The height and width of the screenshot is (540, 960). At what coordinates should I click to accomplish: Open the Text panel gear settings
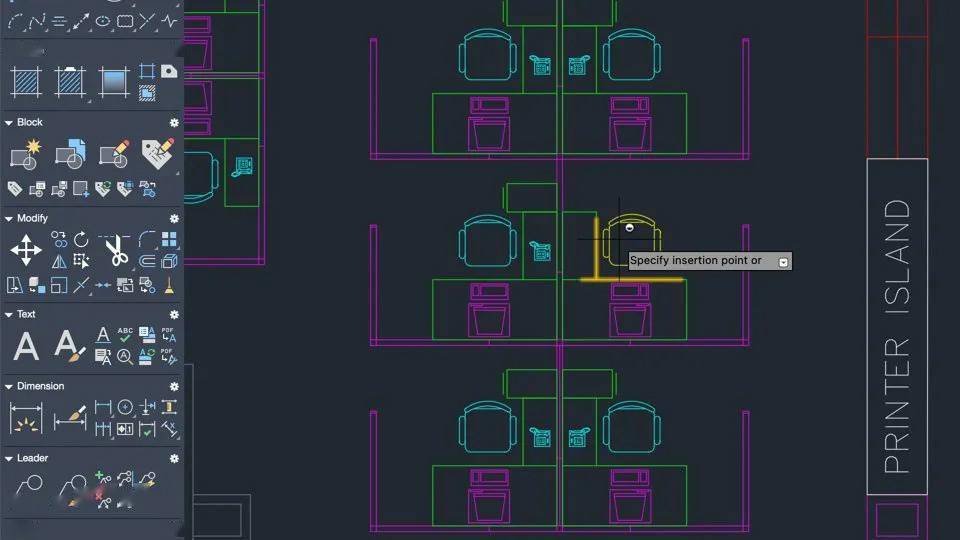tap(174, 315)
